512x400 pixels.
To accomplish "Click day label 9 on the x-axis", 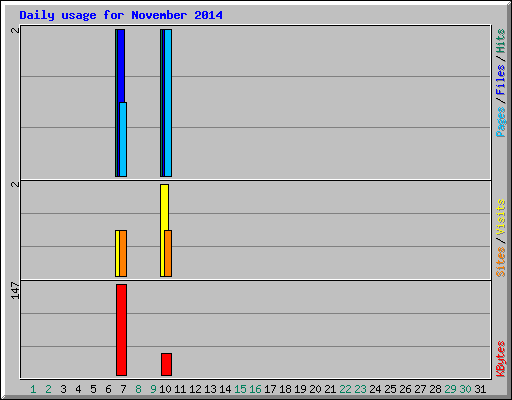I will tap(153, 389).
